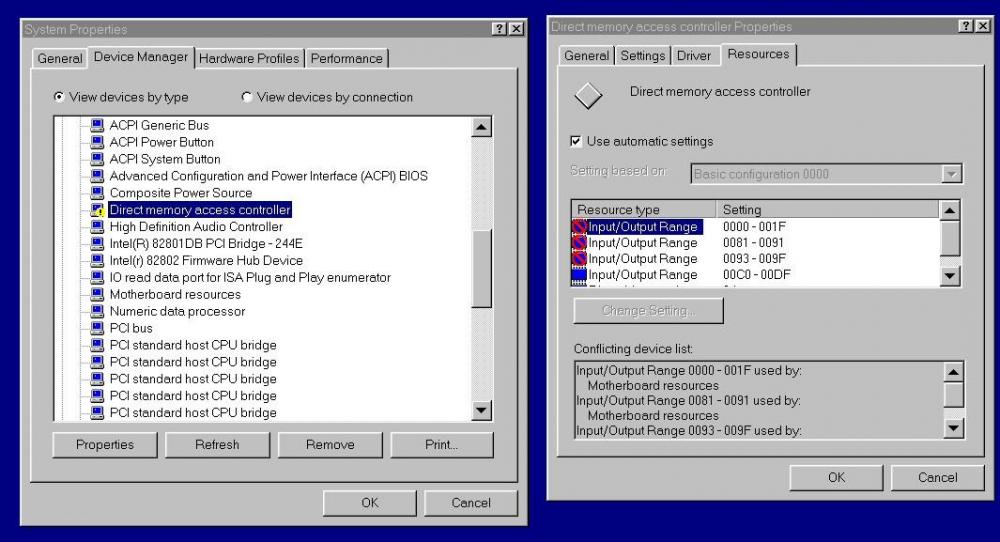The height and width of the screenshot is (542, 1000).
Task: Open the Driver tab
Action: [694, 56]
